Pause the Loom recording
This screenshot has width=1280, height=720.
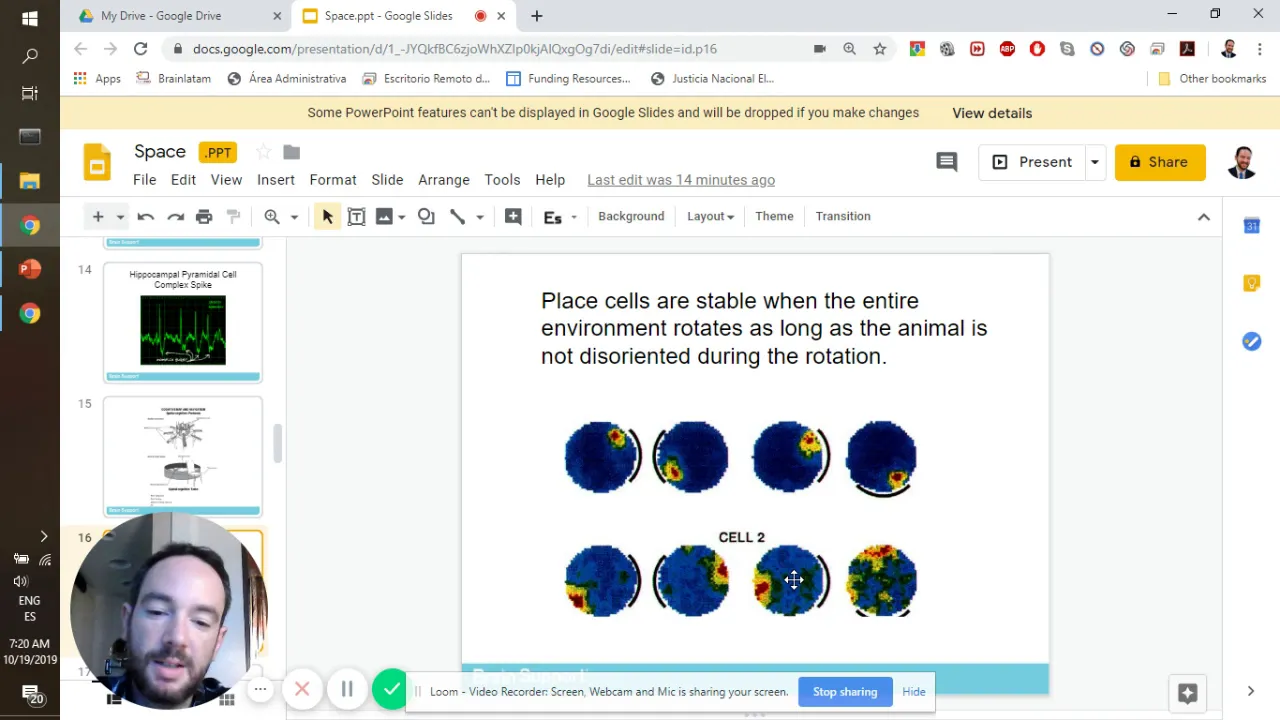(347, 689)
